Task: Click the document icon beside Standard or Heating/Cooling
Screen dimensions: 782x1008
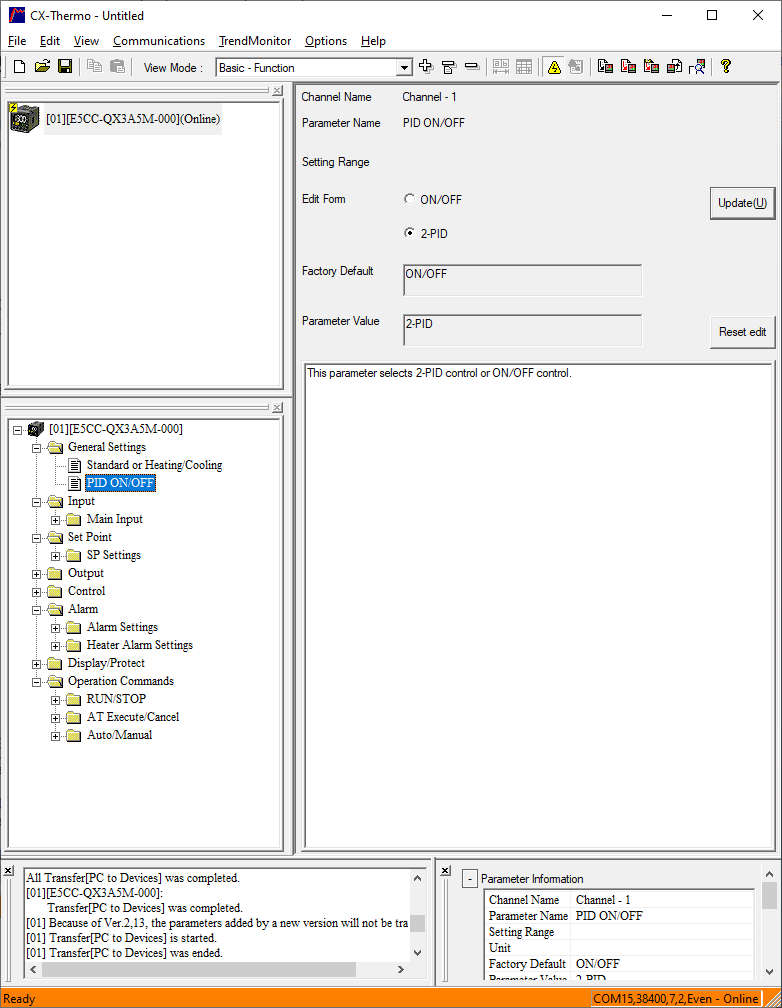Action: (x=75, y=465)
